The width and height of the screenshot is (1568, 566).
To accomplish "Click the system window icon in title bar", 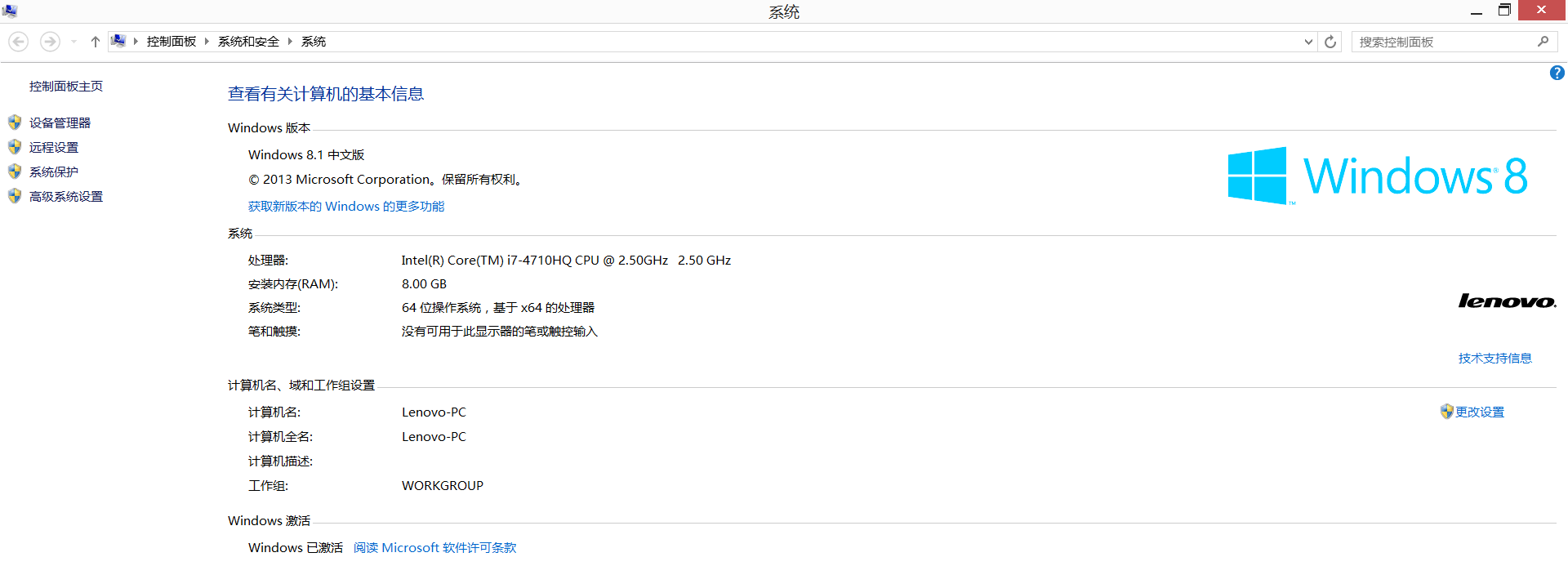I will click(10, 11).
